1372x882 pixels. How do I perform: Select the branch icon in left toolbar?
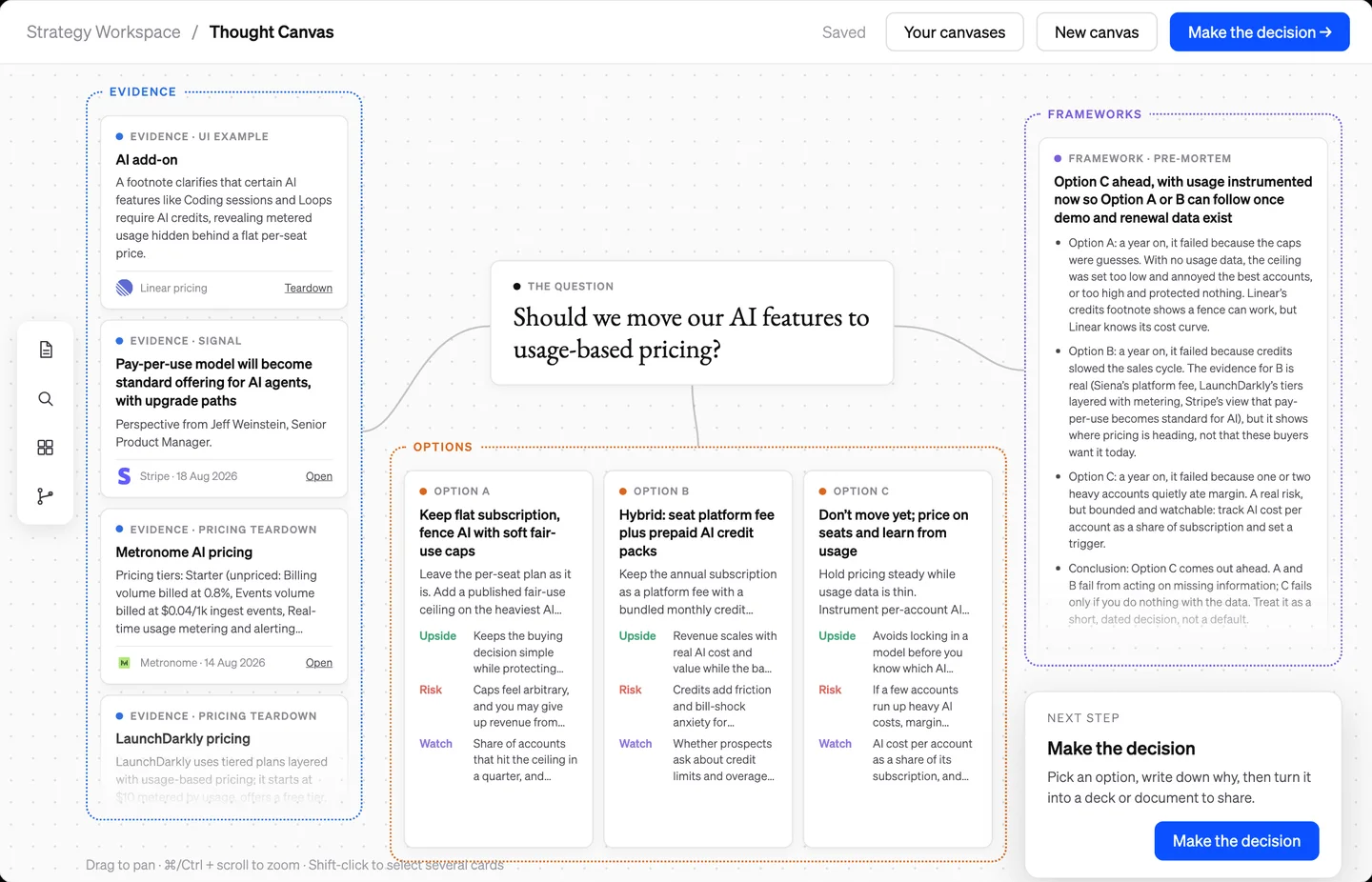click(46, 496)
